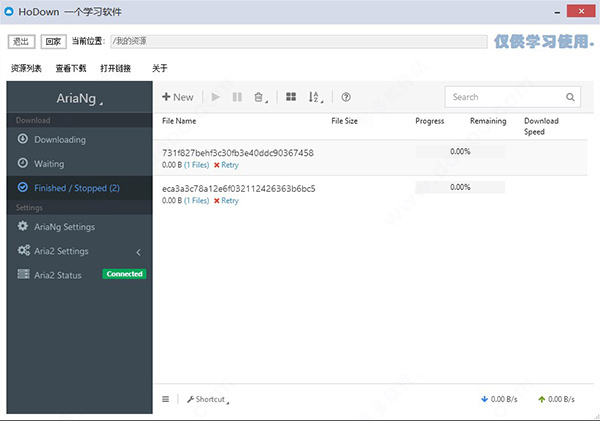Open the Shortcut wrench dropdown
600x421 pixels.
coord(208,400)
